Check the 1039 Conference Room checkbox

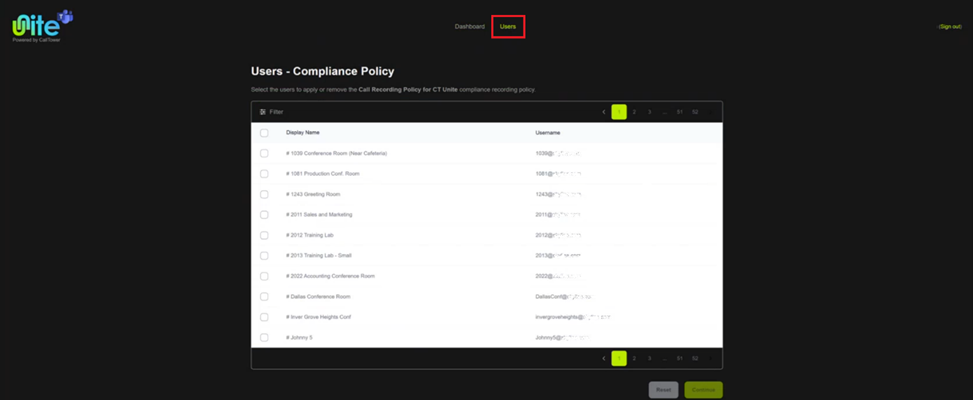[264, 153]
